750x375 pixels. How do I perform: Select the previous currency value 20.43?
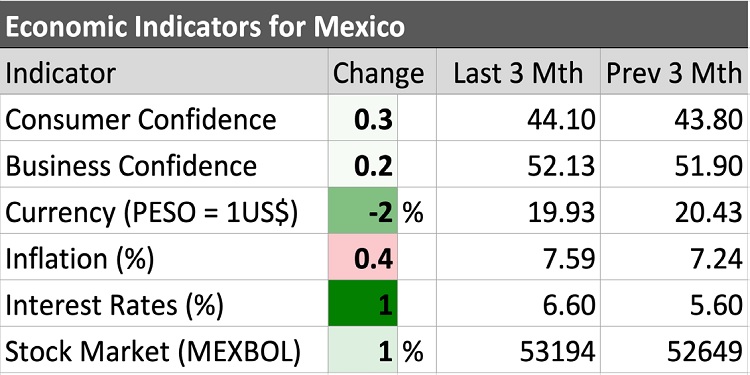pos(708,212)
